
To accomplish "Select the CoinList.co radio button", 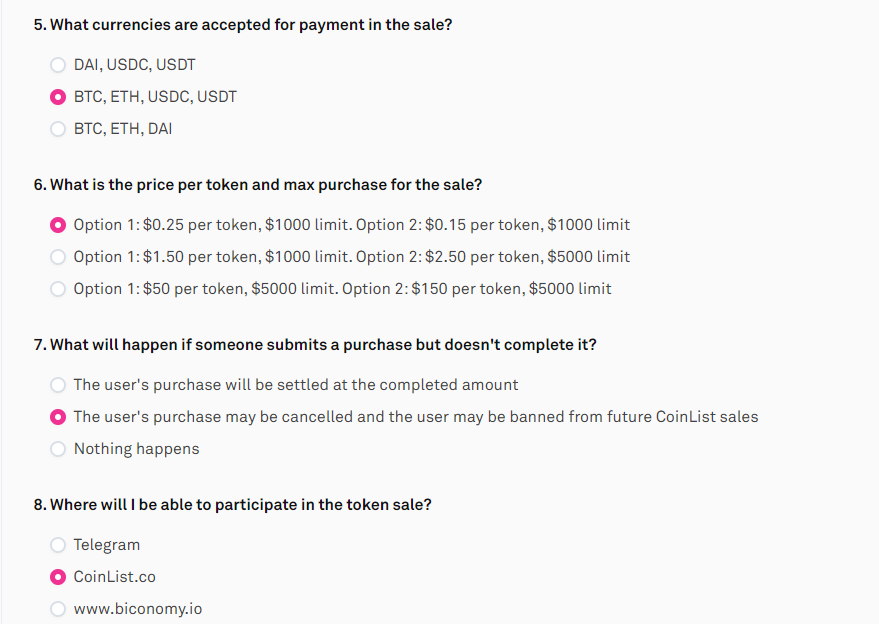I will click(x=58, y=577).
